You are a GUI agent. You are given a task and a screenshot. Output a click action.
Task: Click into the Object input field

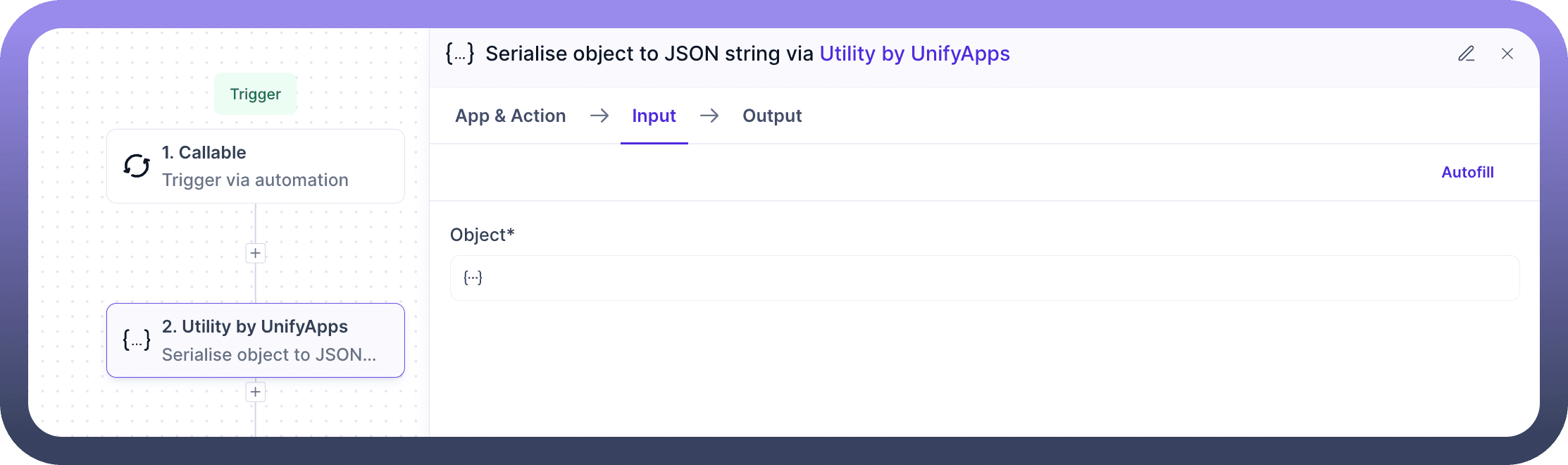(986, 278)
